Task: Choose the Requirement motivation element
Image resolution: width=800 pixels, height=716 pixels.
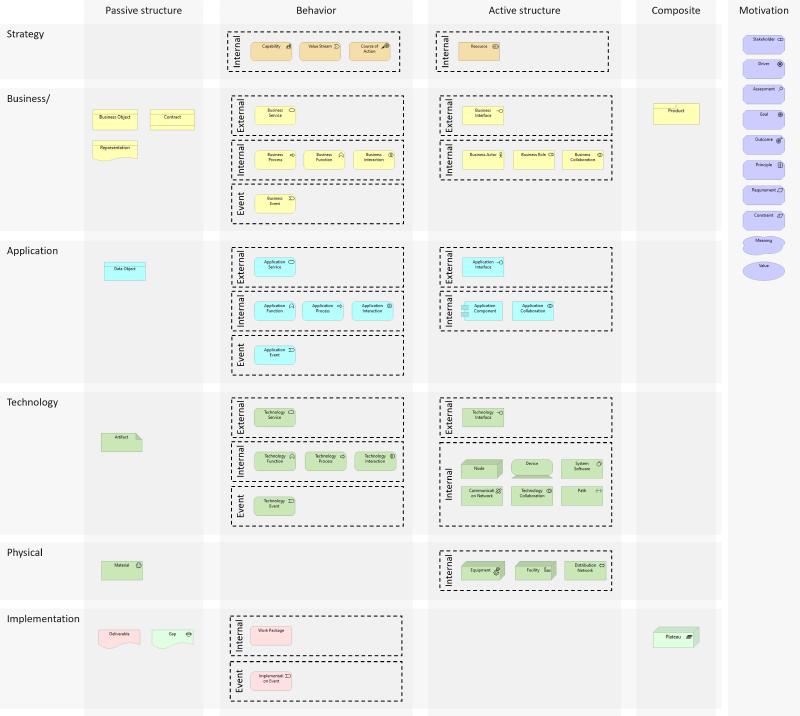Action: [x=764, y=195]
